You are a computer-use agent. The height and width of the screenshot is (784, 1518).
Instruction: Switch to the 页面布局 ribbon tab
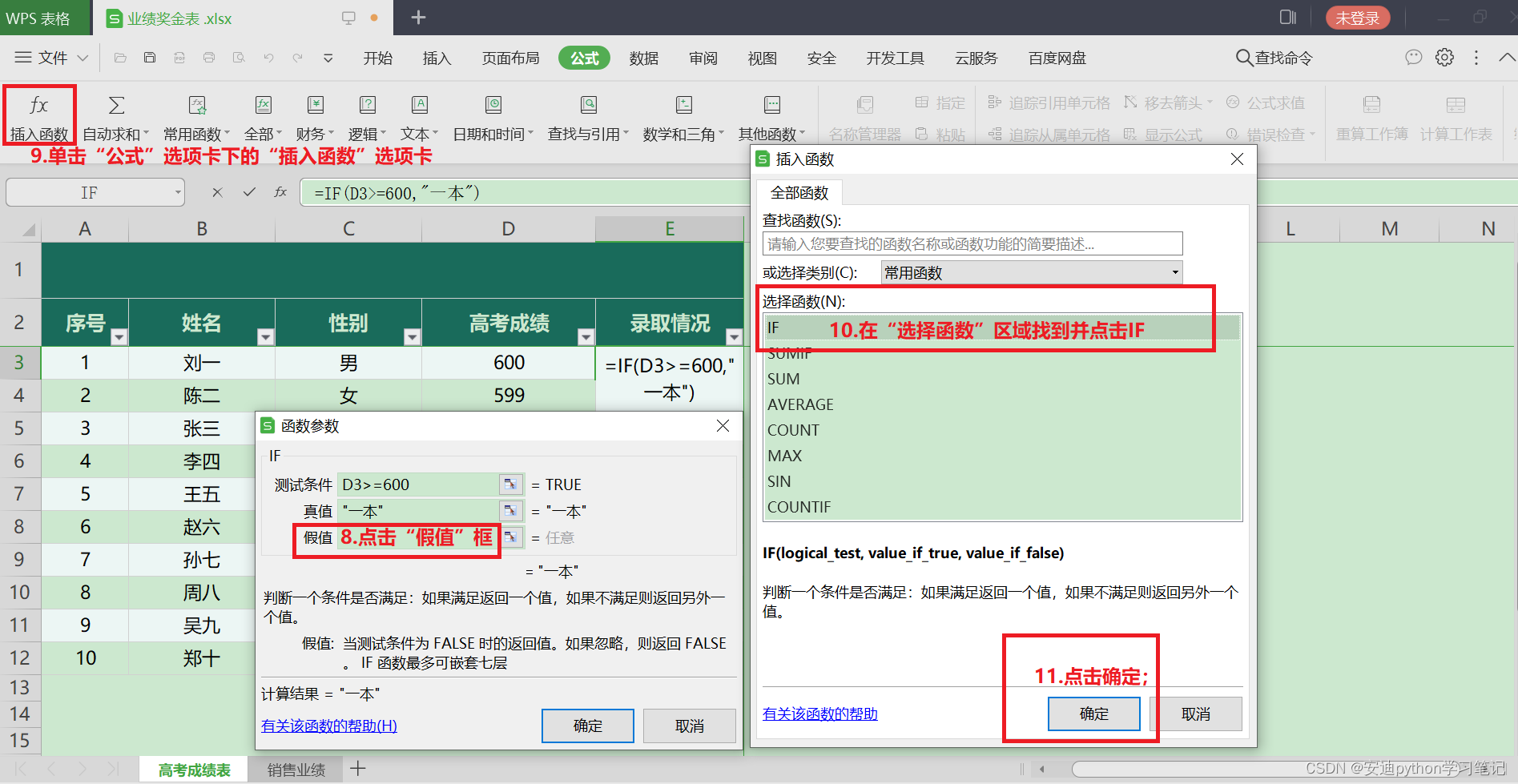(511, 58)
